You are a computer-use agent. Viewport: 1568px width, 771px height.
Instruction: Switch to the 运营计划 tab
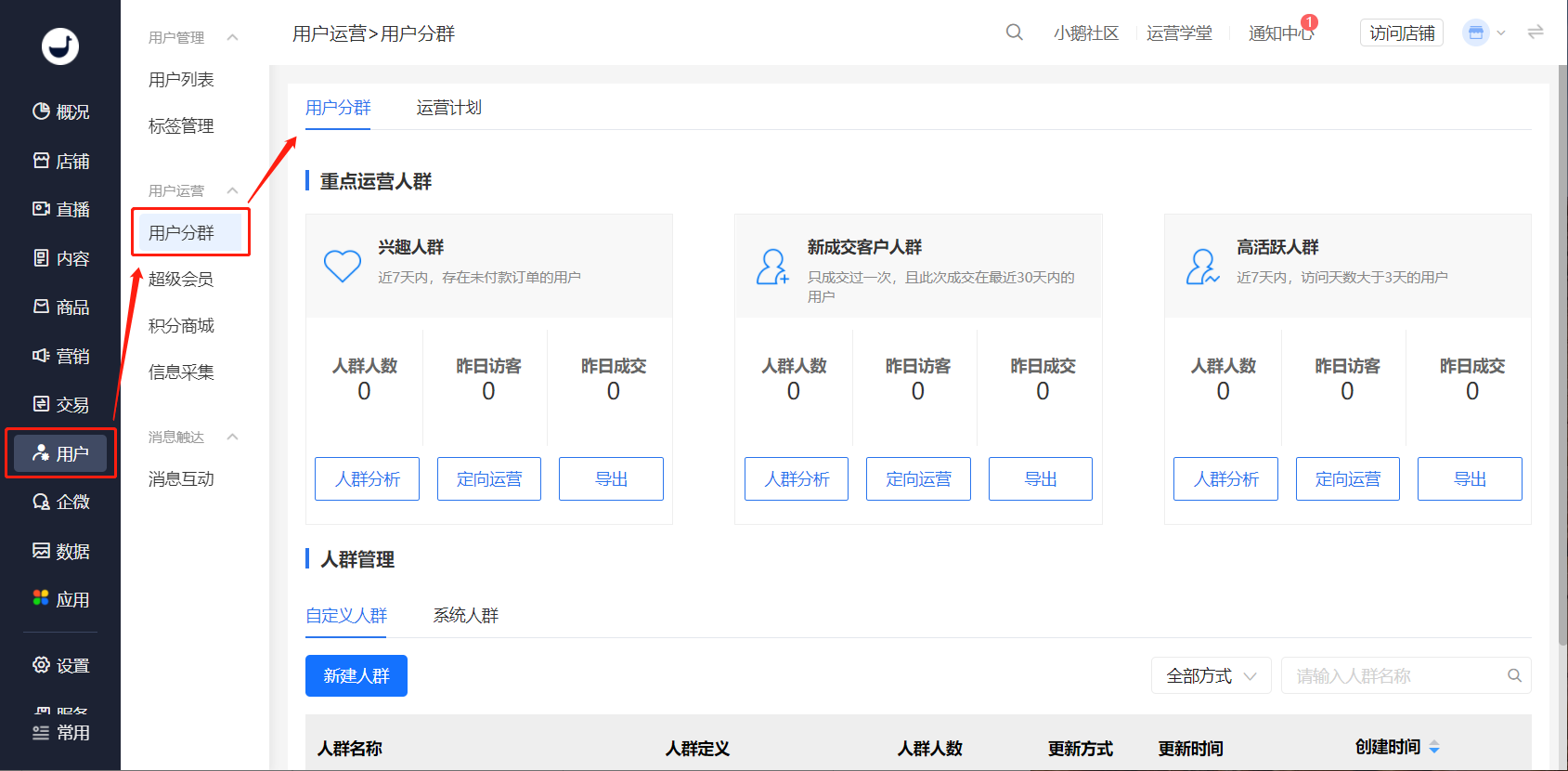tap(448, 108)
